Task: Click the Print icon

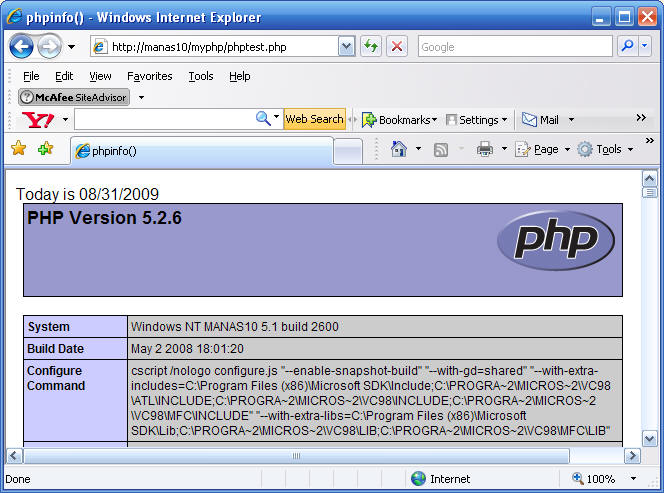Action: click(x=485, y=149)
